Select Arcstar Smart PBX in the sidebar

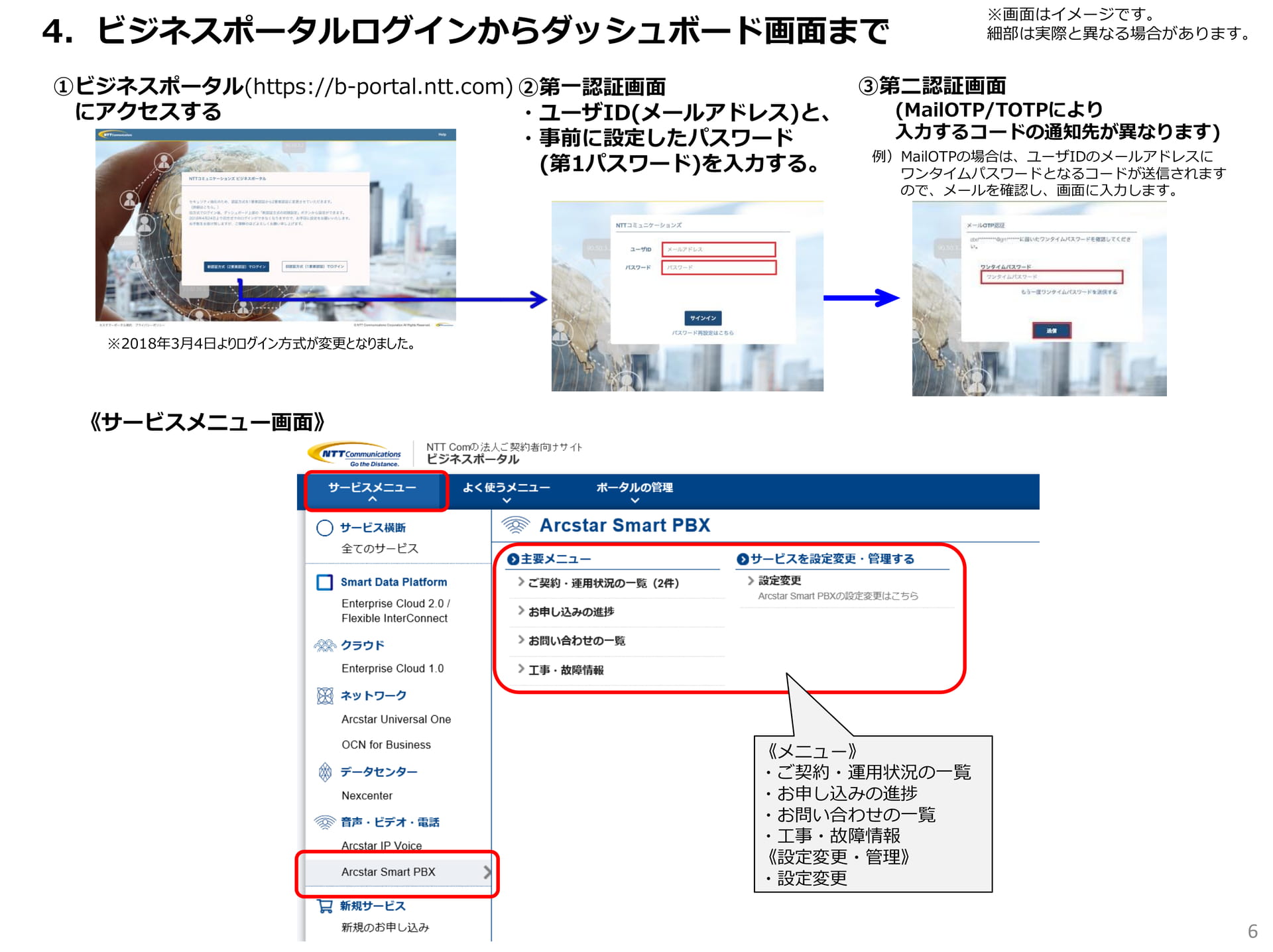click(x=398, y=872)
